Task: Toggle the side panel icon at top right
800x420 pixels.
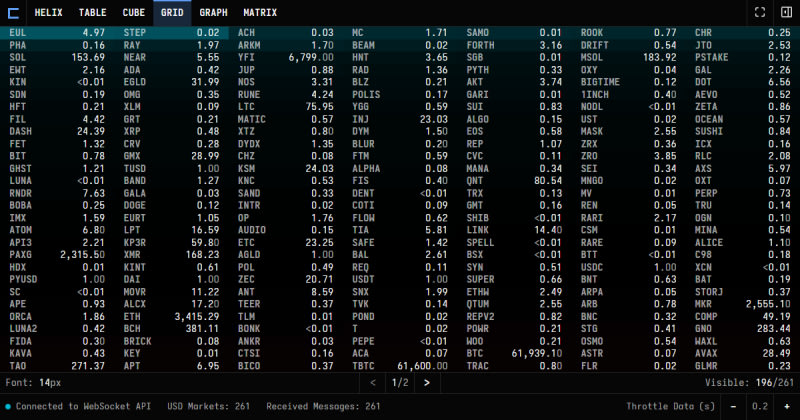Action: point(785,13)
